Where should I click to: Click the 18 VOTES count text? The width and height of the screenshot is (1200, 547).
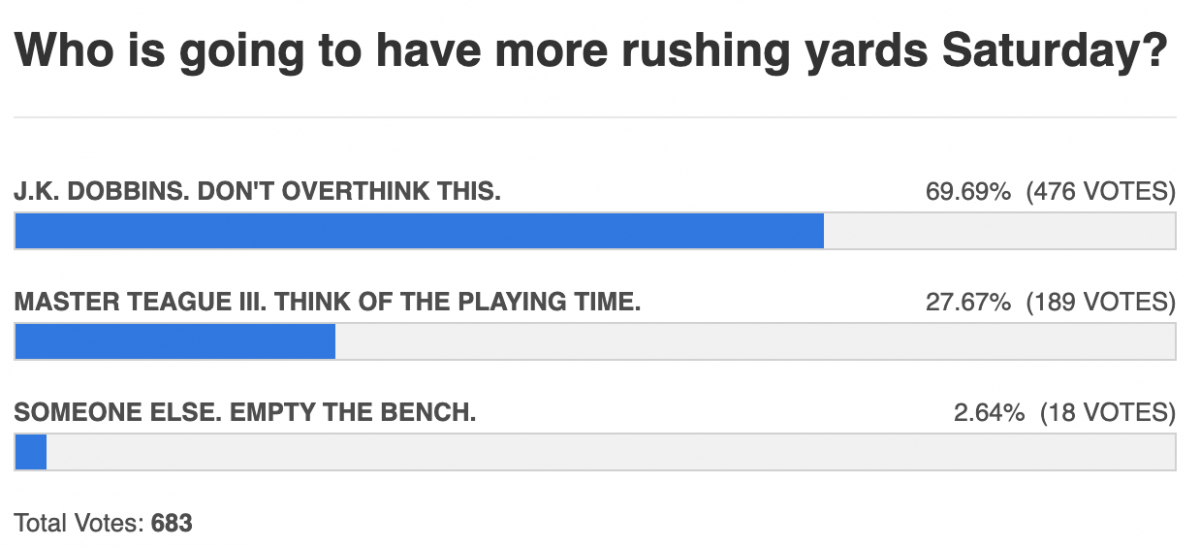pyautogui.click(x=1107, y=412)
